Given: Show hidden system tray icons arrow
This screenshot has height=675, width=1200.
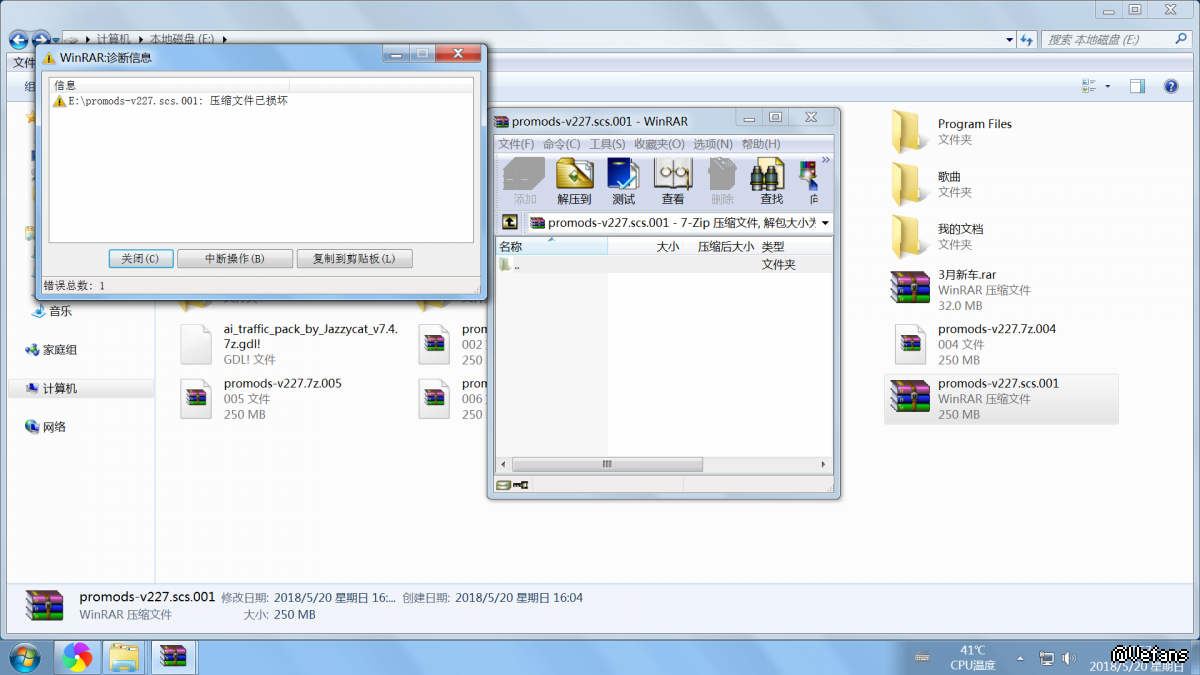Looking at the screenshot, I should click(x=1019, y=659).
